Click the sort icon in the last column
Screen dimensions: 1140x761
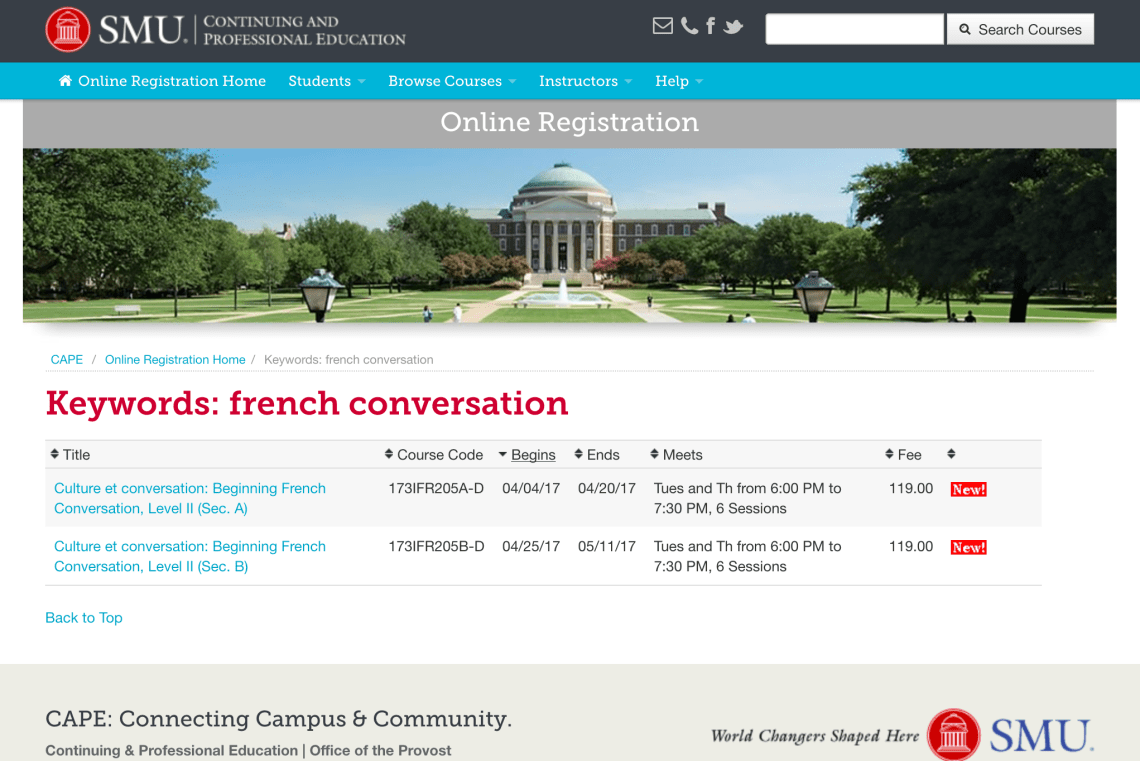pos(951,454)
